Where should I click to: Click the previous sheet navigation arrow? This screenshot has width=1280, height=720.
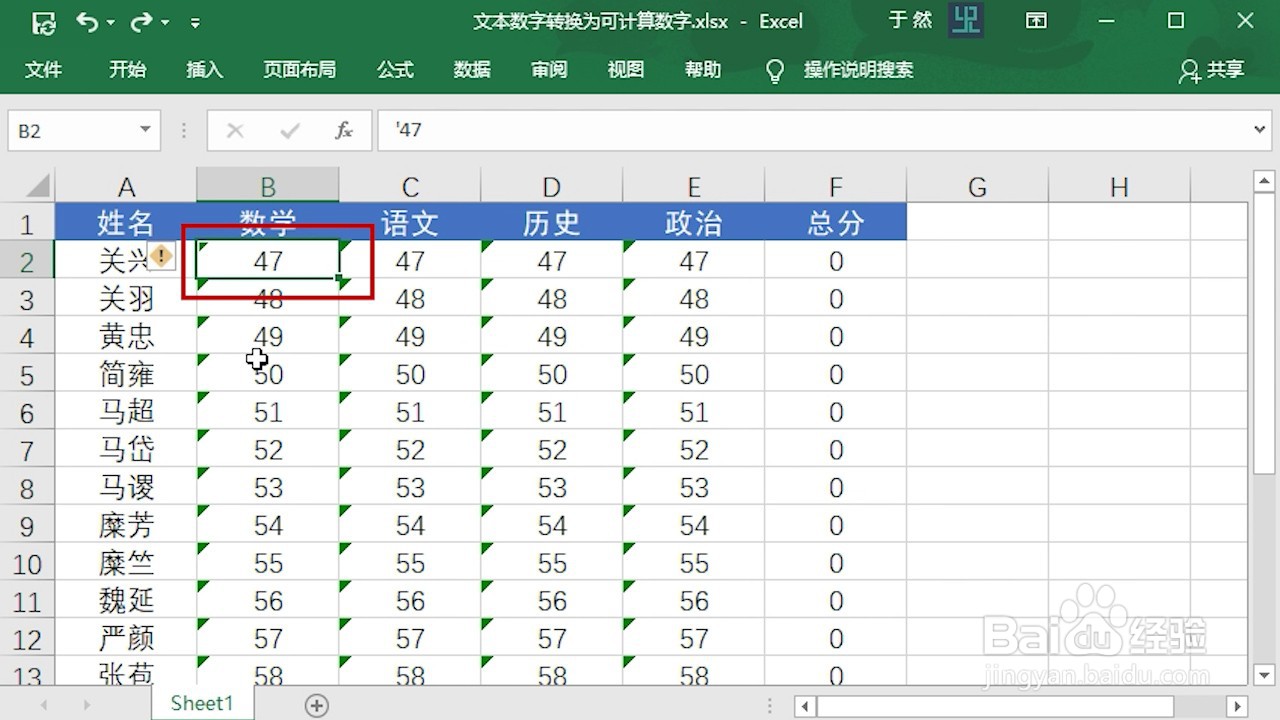[x=44, y=705]
